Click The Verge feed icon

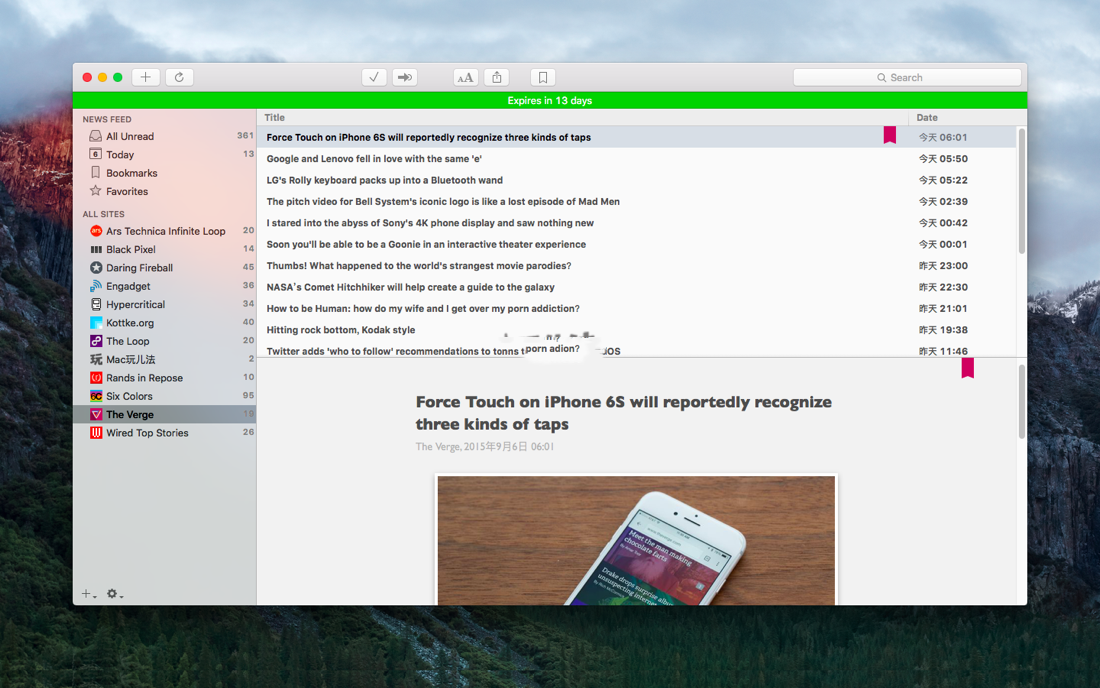click(96, 414)
